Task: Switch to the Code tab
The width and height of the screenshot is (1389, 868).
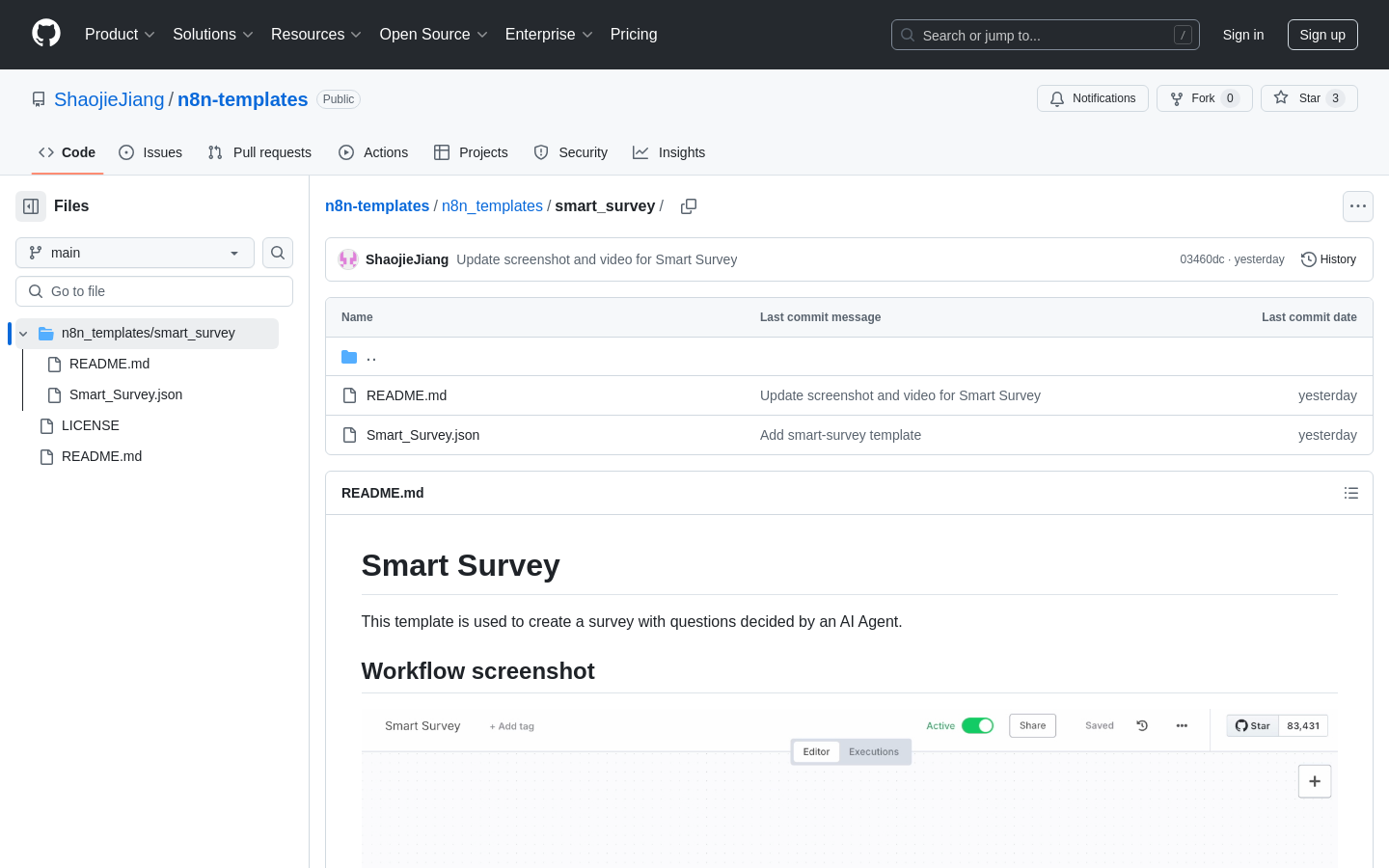Action: click(x=68, y=152)
